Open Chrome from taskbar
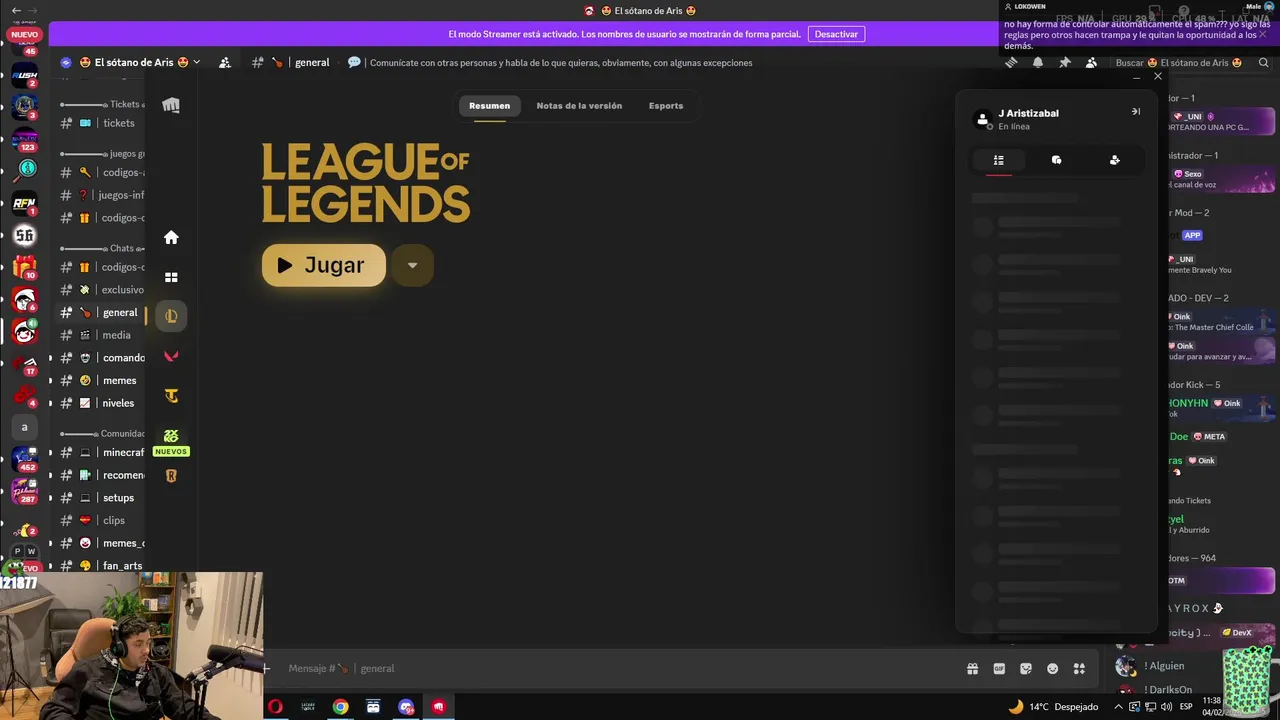The height and width of the screenshot is (720, 1280). 340,706
